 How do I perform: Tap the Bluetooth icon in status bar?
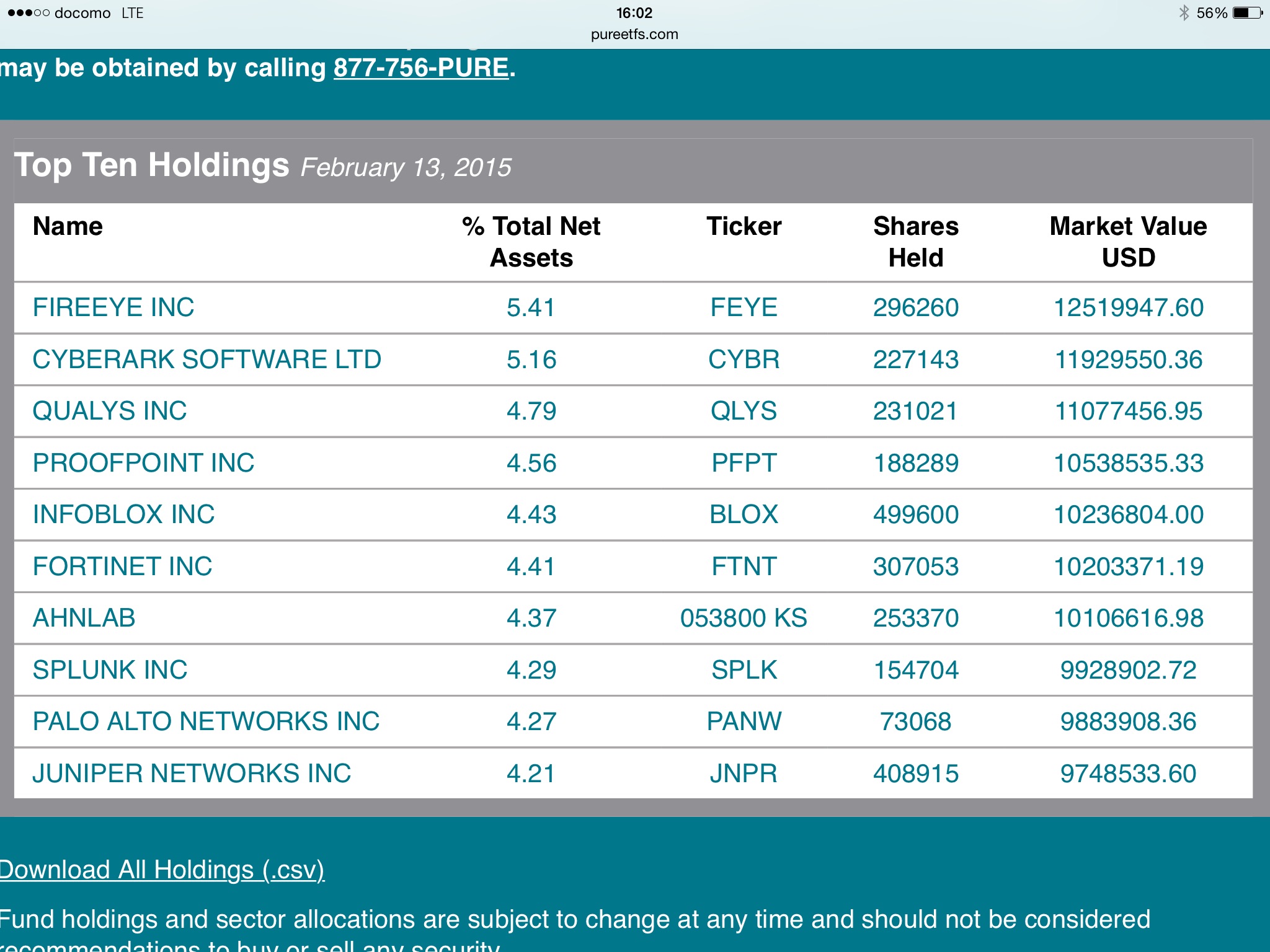(x=1184, y=13)
